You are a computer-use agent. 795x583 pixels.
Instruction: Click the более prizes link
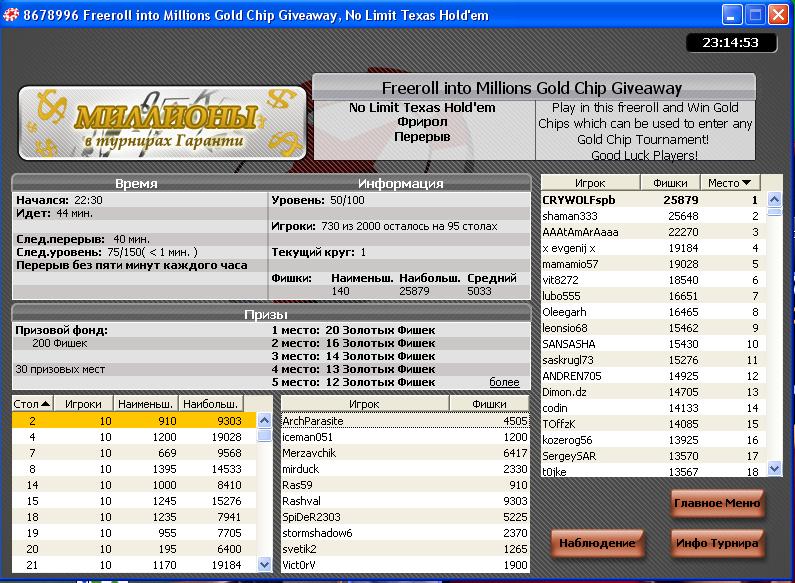(504, 382)
